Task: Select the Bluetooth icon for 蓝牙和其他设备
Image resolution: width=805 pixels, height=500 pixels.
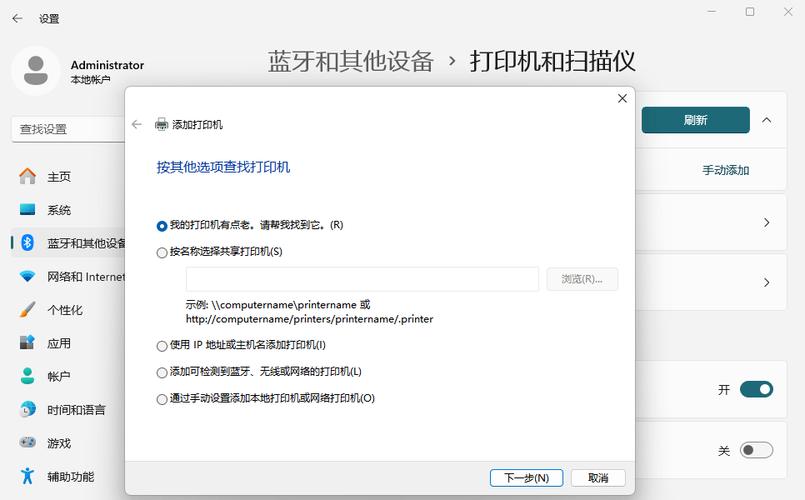Action: 28,243
